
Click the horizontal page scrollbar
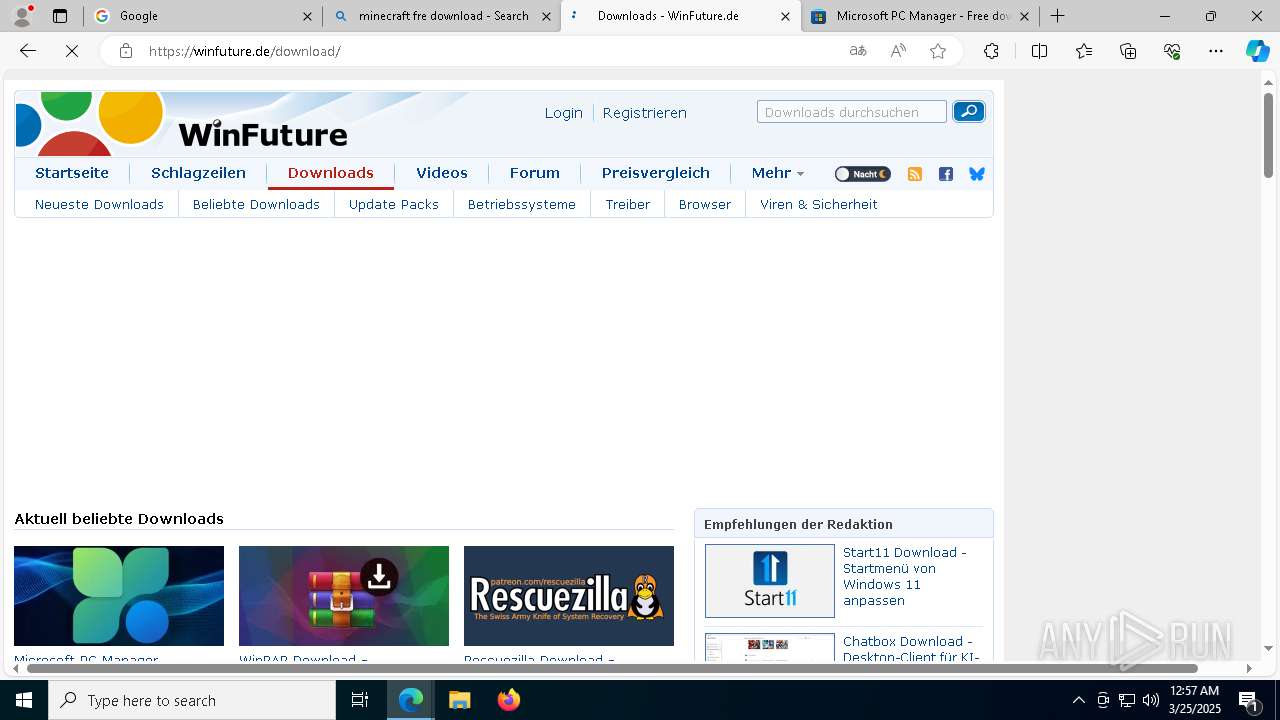pyautogui.click(x=612, y=668)
